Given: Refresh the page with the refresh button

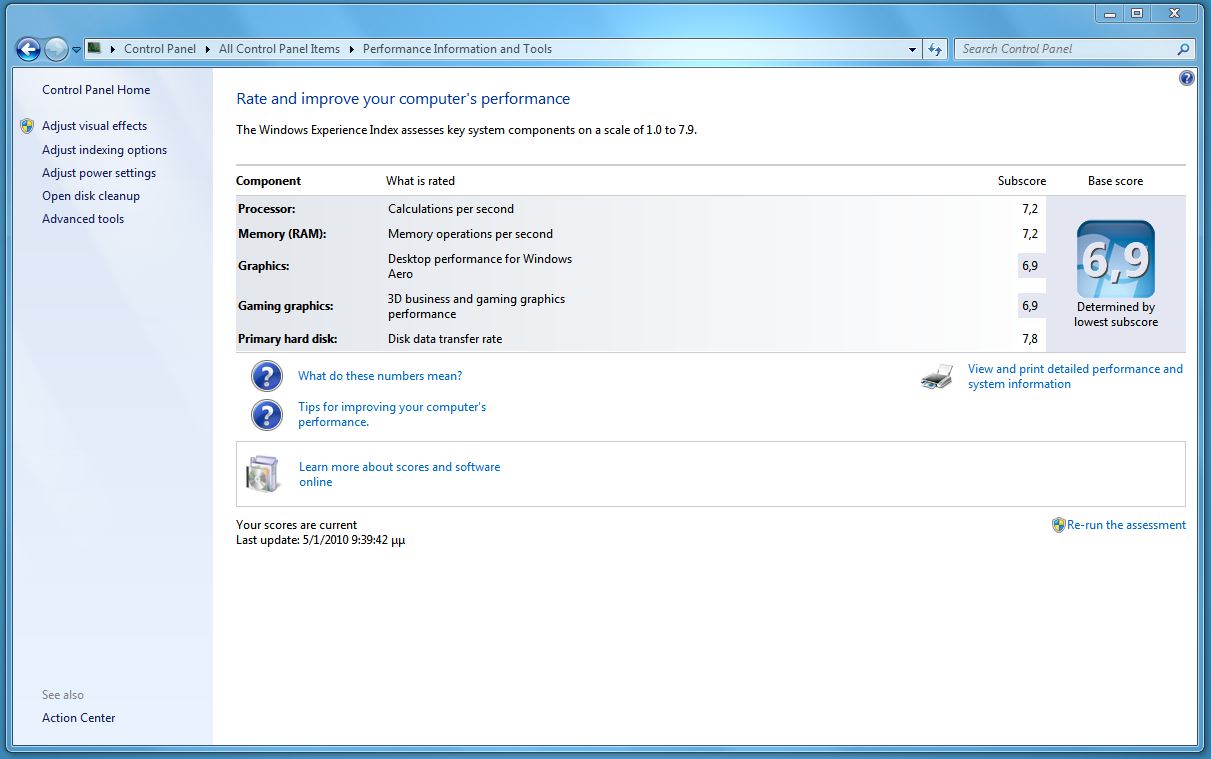Looking at the screenshot, I should tap(935, 49).
